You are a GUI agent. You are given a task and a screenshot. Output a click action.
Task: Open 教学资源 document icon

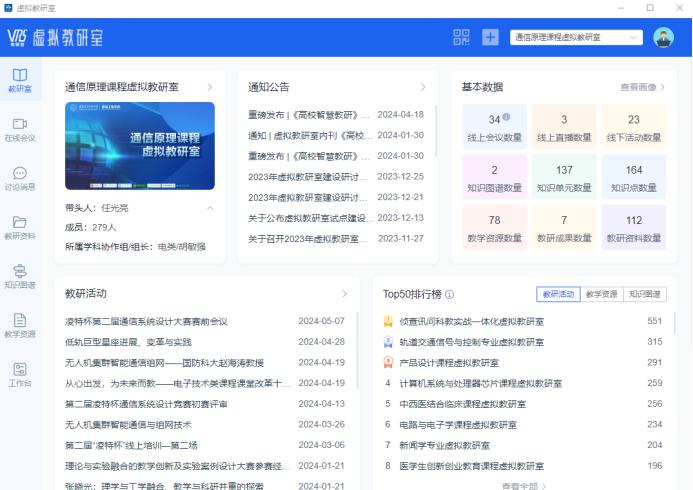click(20, 325)
